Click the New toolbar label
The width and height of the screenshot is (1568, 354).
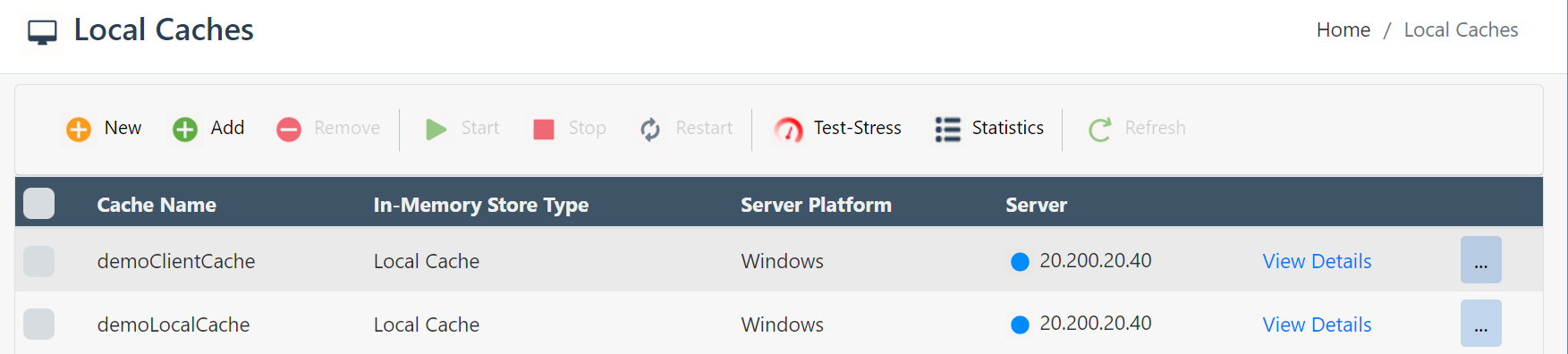coord(123,128)
